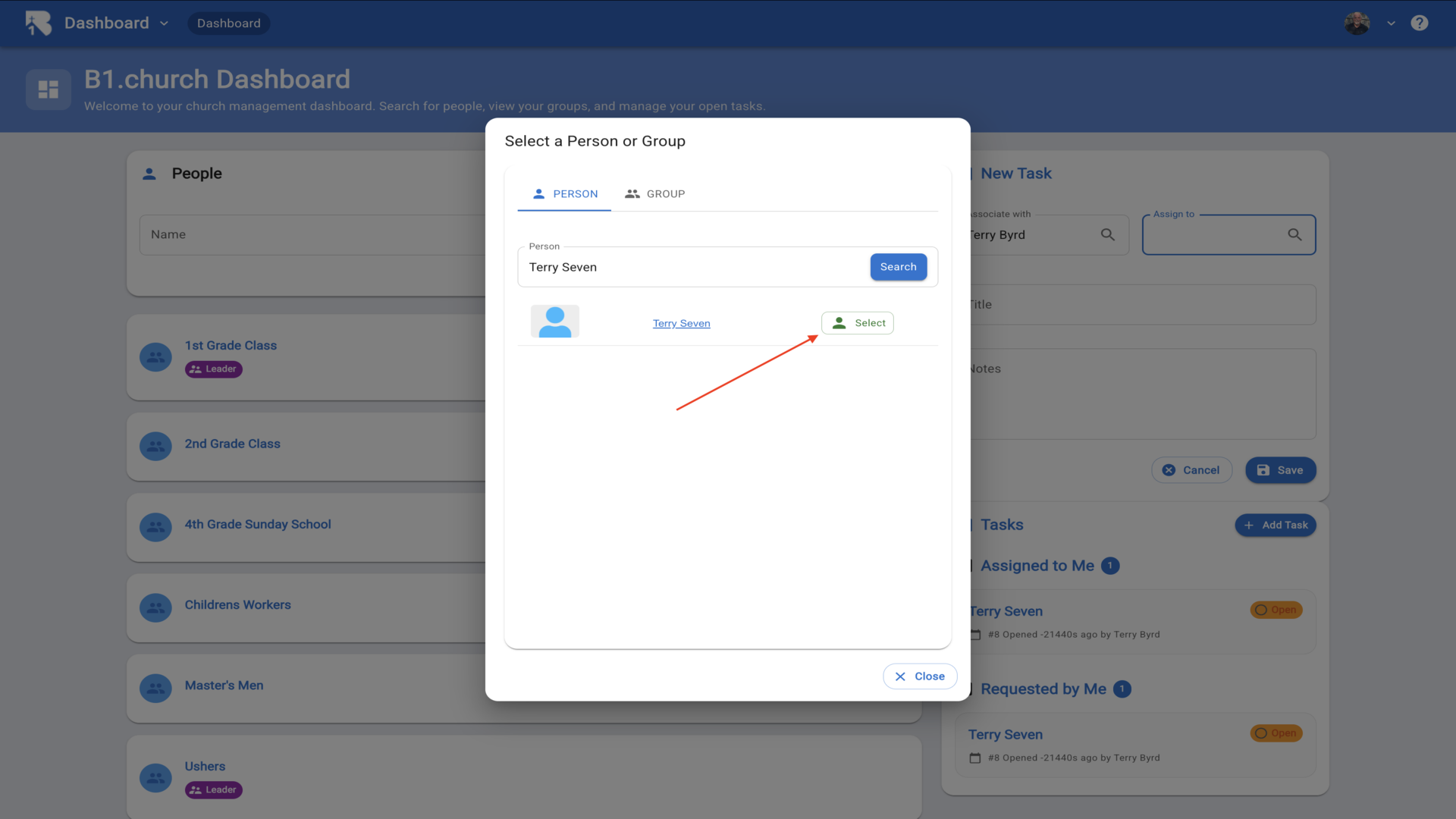1456x819 pixels.
Task: Click the dashboard grid icon beside title
Action: pyautogui.click(x=49, y=89)
